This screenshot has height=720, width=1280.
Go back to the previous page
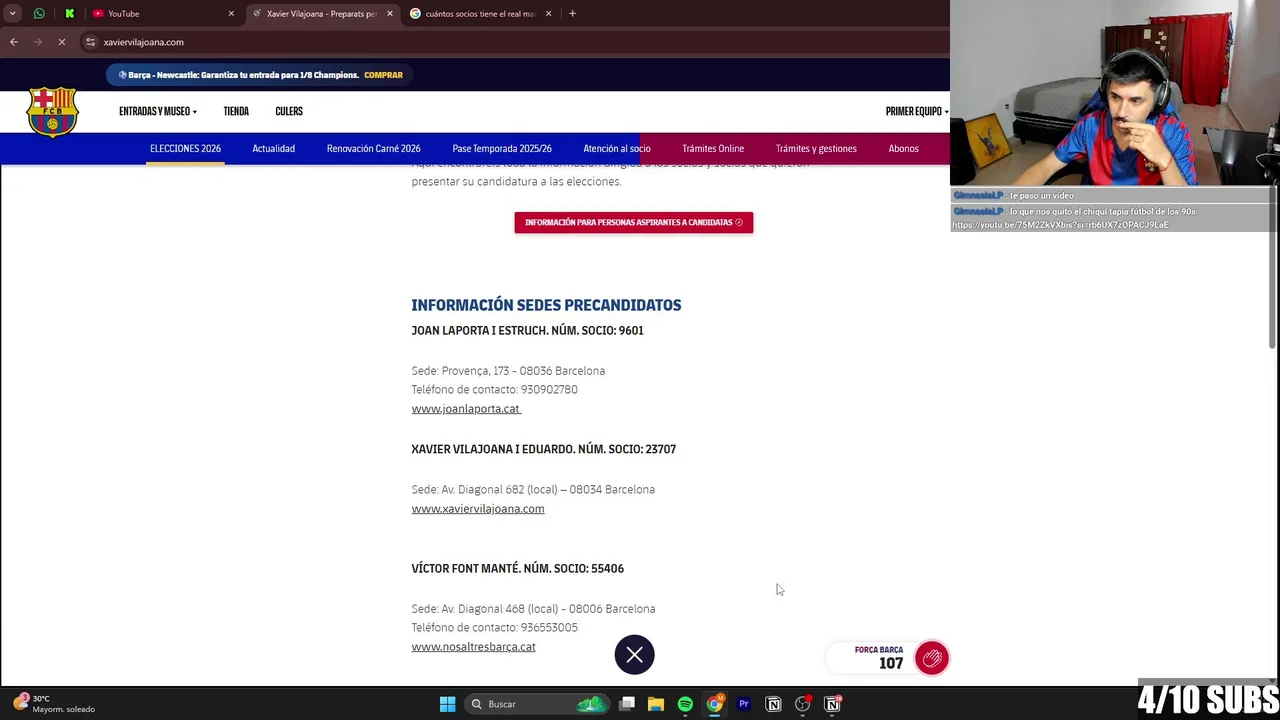click(14, 42)
